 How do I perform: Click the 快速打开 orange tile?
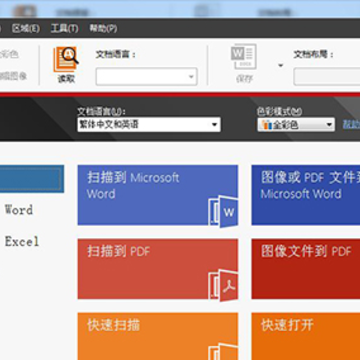(306, 336)
